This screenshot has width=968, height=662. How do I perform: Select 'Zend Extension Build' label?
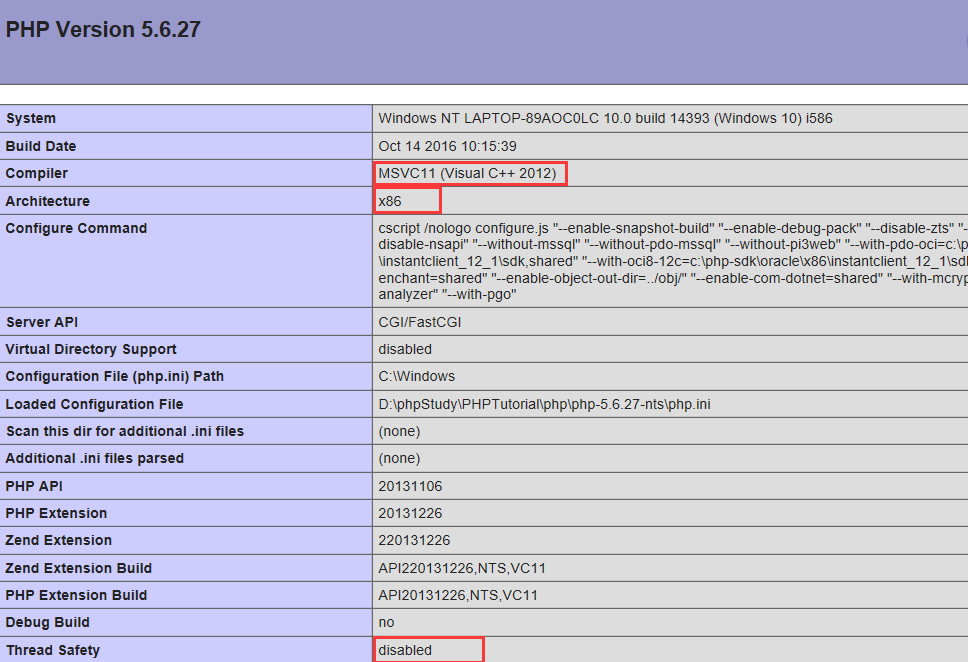pos(78,569)
